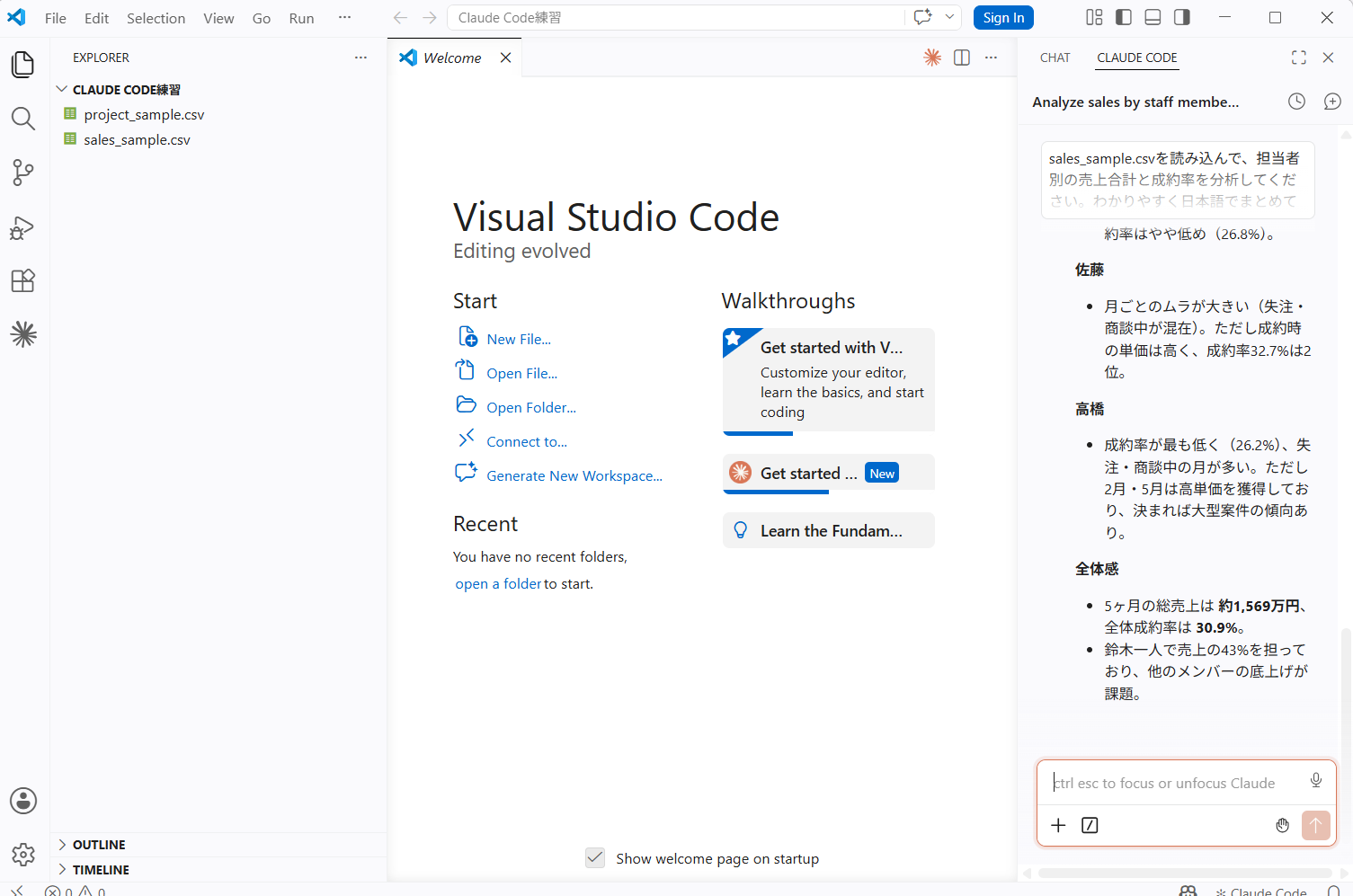Open Claude Code session history clock icon
This screenshot has width=1353, height=896.
click(1296, 102)
